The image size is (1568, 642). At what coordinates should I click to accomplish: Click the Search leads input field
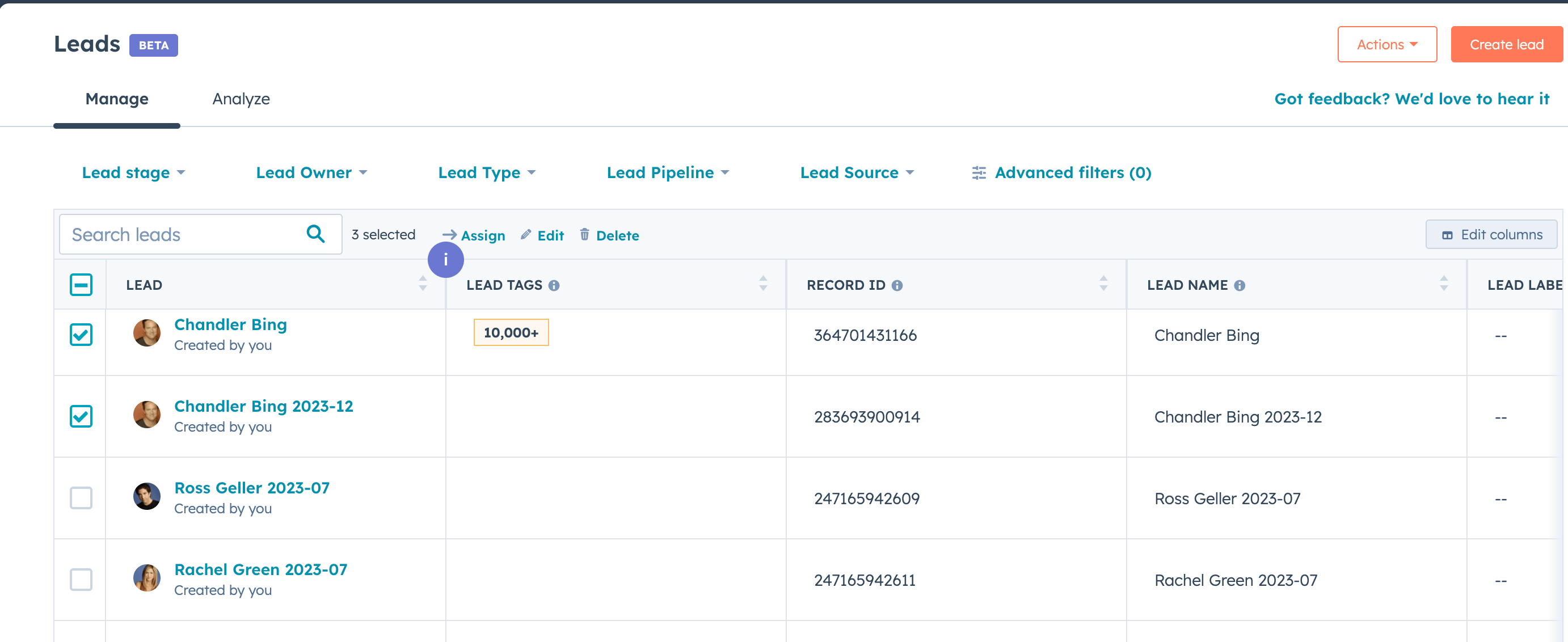coord(183,234)
